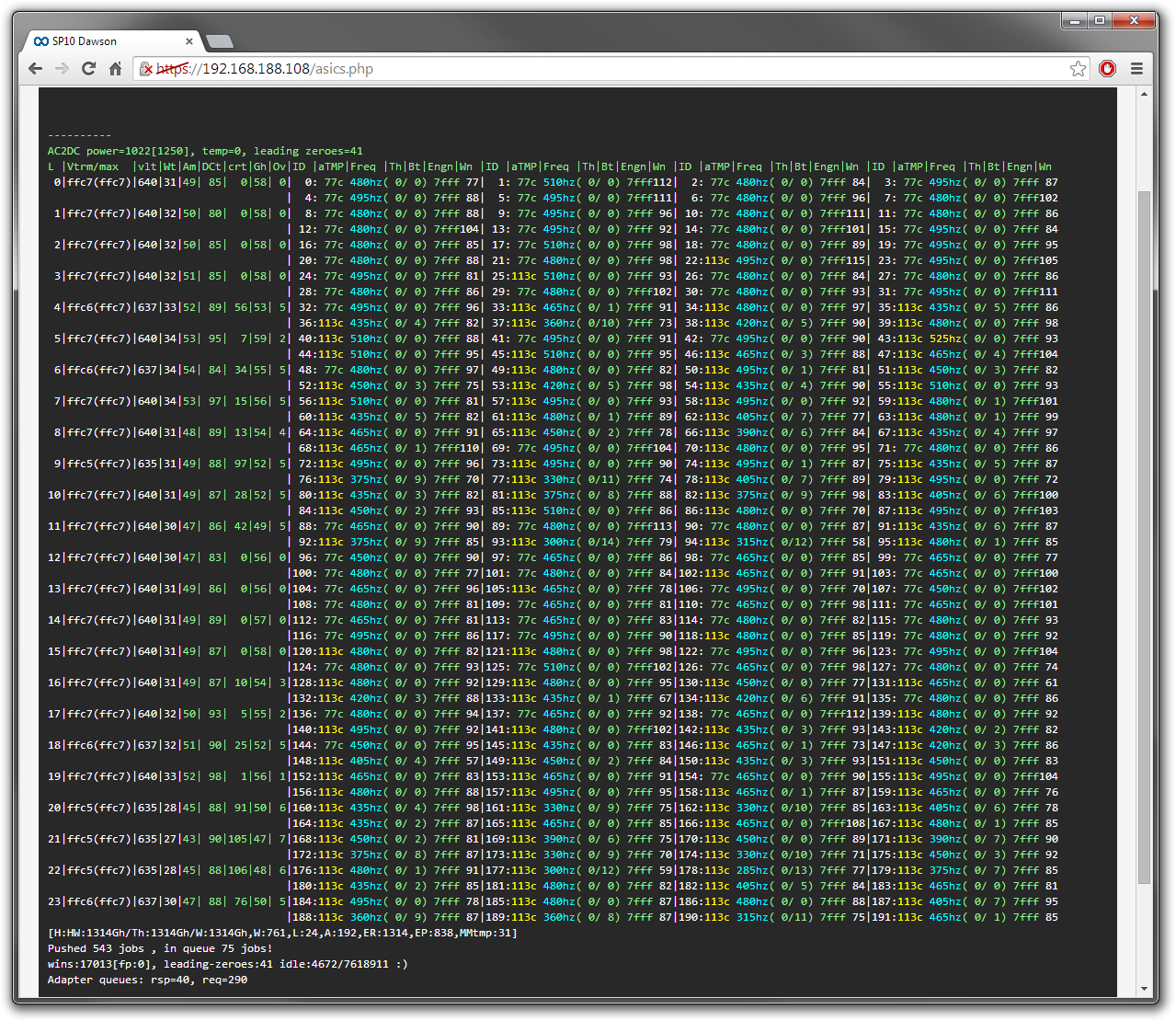Close the SP10 Dawson tab
This screenshot has width=1176, height=1021.
click(189, 41)
